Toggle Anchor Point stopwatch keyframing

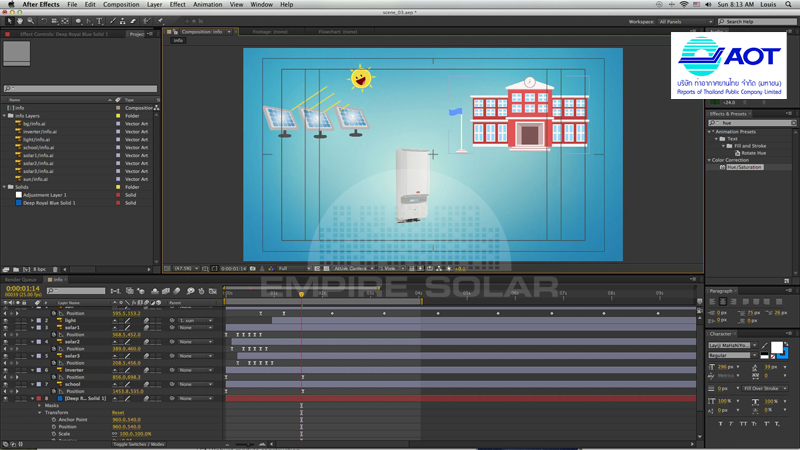54,419
